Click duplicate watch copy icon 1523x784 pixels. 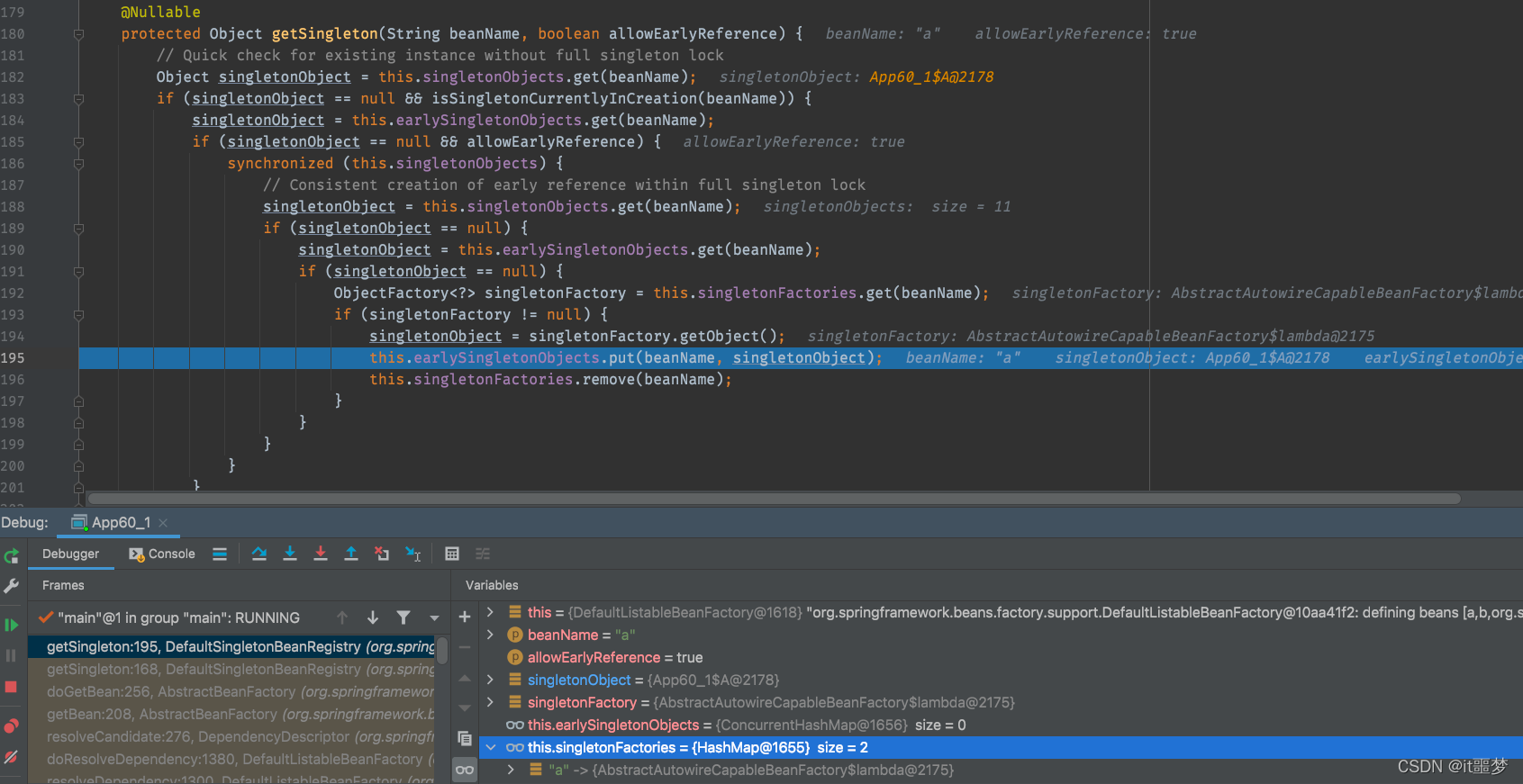tap(465, 738)
